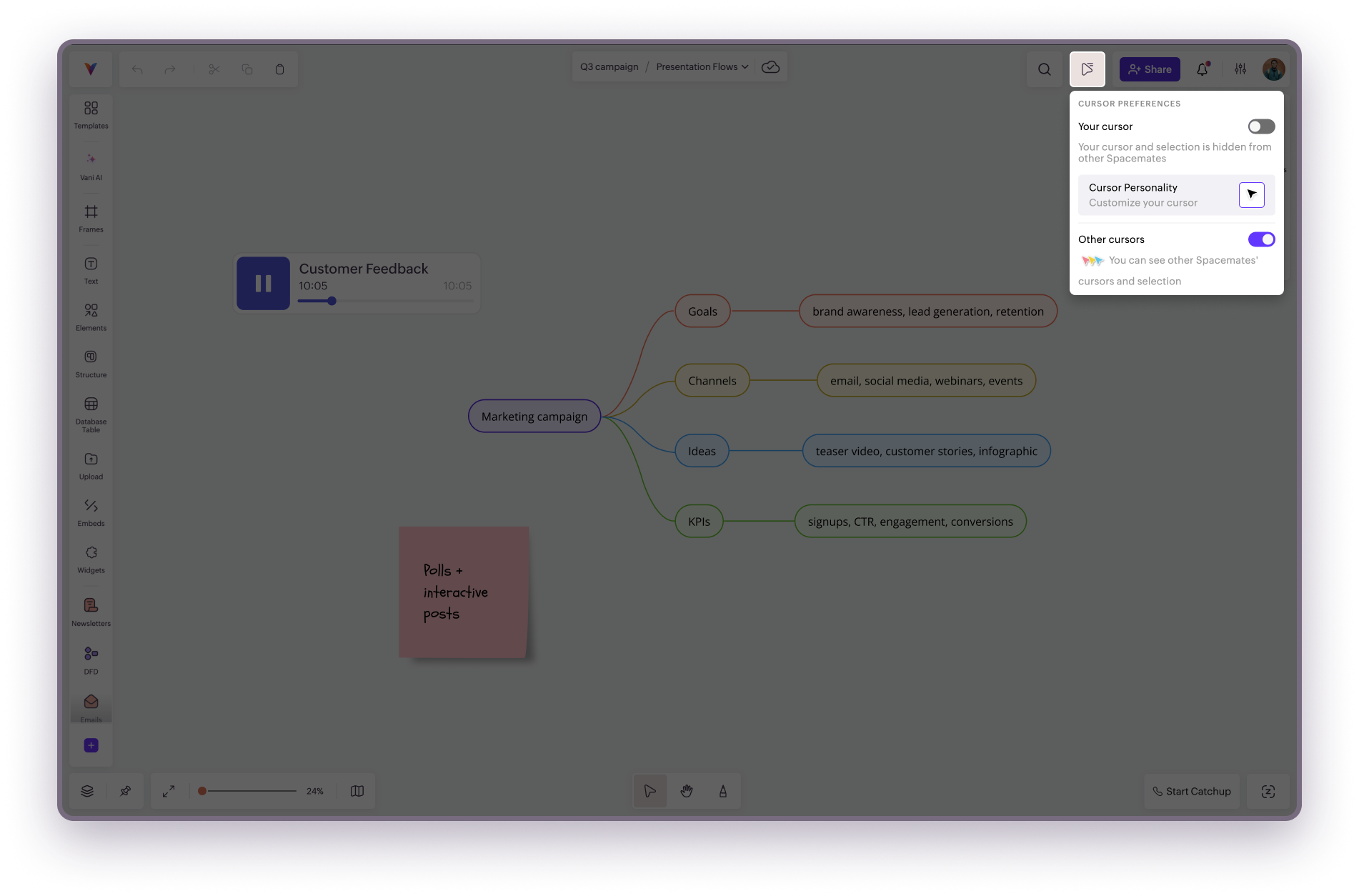This screenshot has height=896, width=1359.
Task: Start Catchup call
Action: coord(1192,791)
